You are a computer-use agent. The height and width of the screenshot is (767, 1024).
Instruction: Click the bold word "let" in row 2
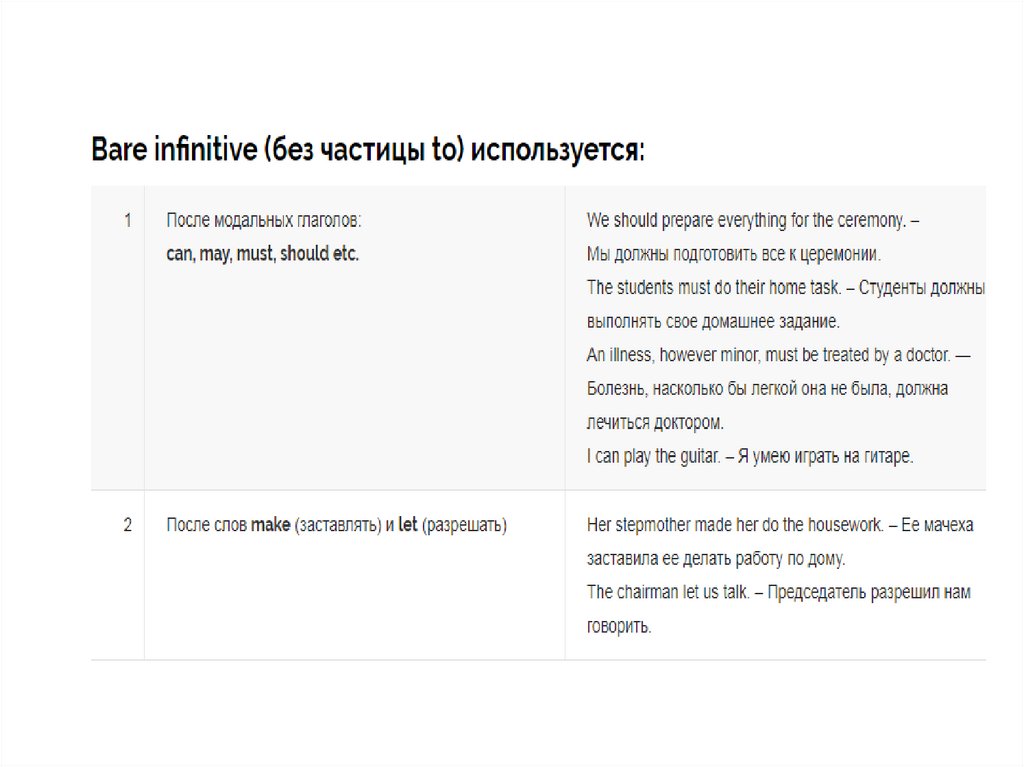(x=407, y=524)
